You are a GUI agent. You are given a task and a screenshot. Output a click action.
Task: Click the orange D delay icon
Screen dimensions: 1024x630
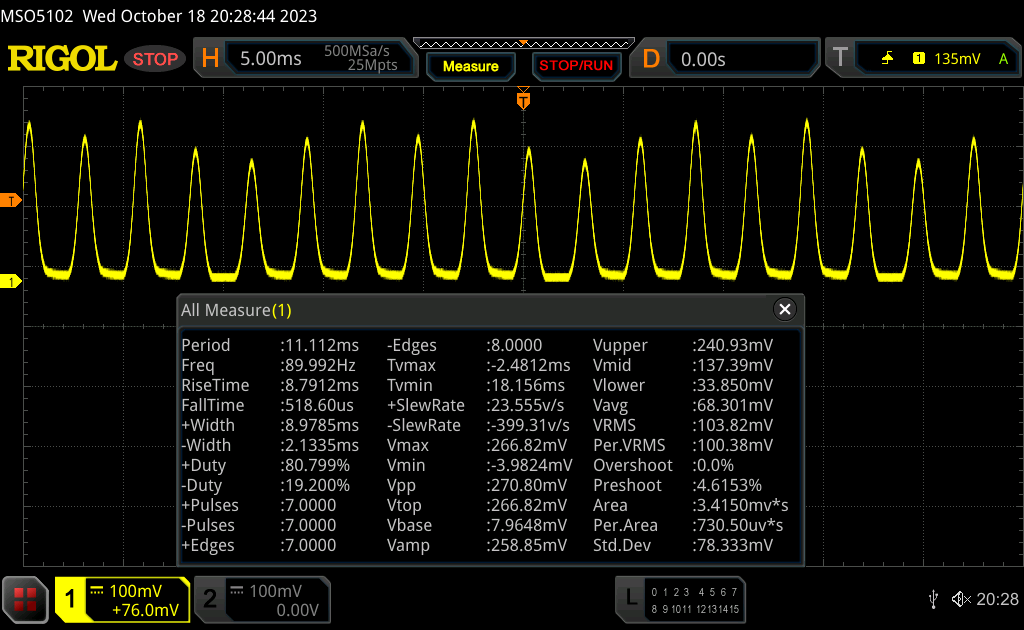[651, 59]
